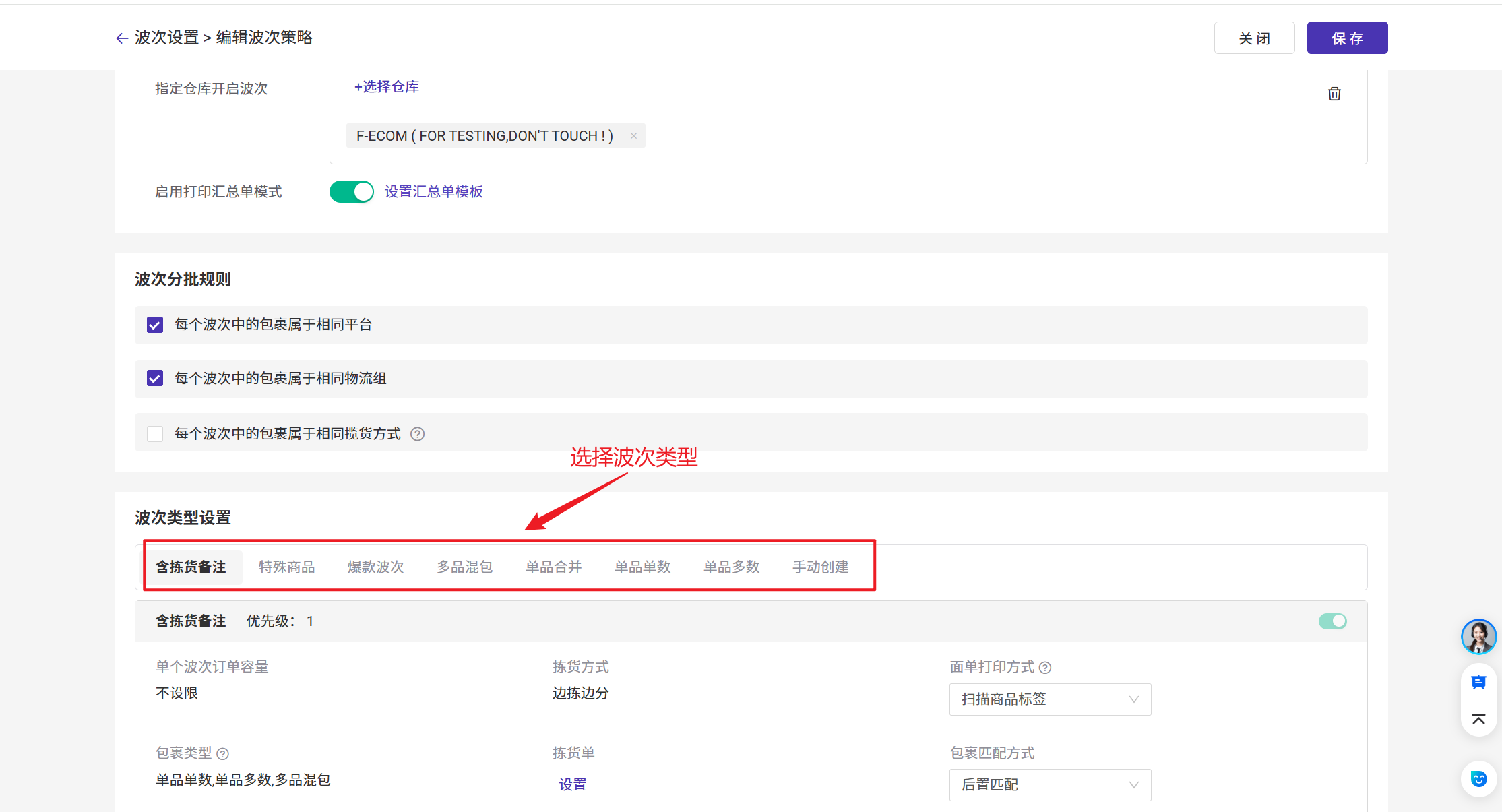Uncheck 每个波次中的包裹属于相同平台 checkbox
The image size is (1502, 812).
click(155, 325)
